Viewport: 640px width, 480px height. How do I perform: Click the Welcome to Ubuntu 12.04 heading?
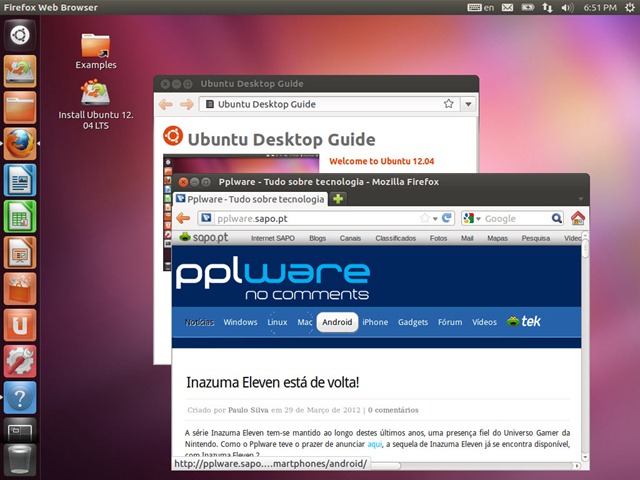382,161
